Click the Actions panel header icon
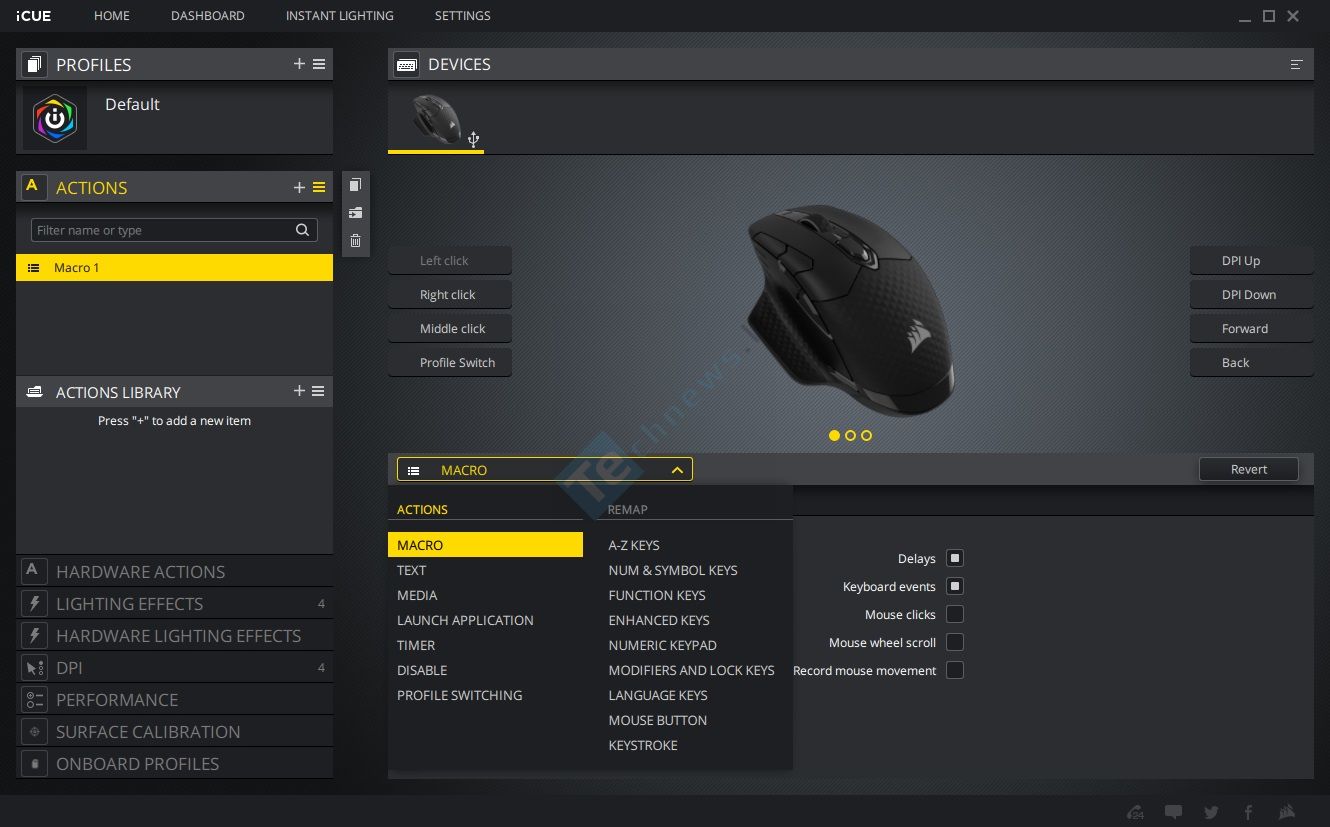The height and width of the screenshot is (827, 1330). [x=34, y=187]
